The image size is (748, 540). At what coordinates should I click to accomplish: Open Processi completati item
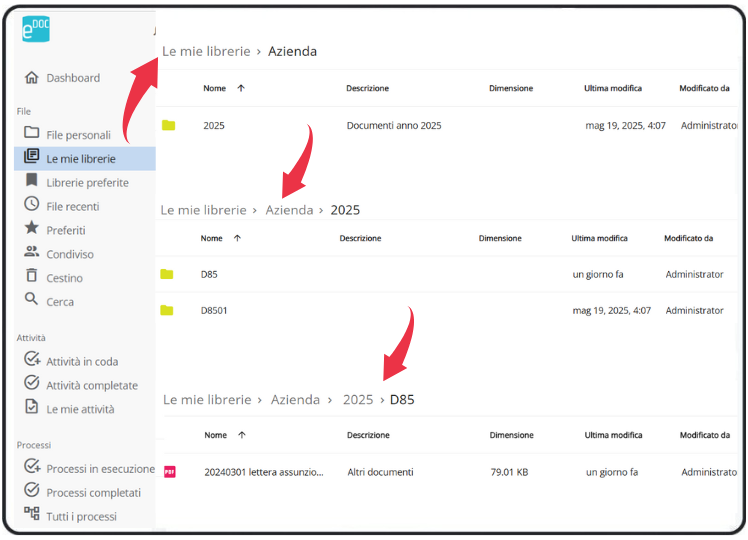point(93,492)
